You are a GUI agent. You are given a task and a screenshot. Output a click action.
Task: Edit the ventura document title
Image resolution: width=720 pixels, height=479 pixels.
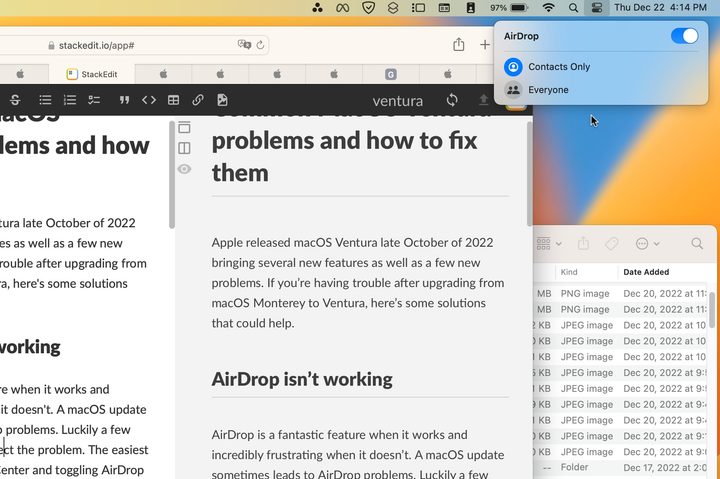[x=398, y=101]
